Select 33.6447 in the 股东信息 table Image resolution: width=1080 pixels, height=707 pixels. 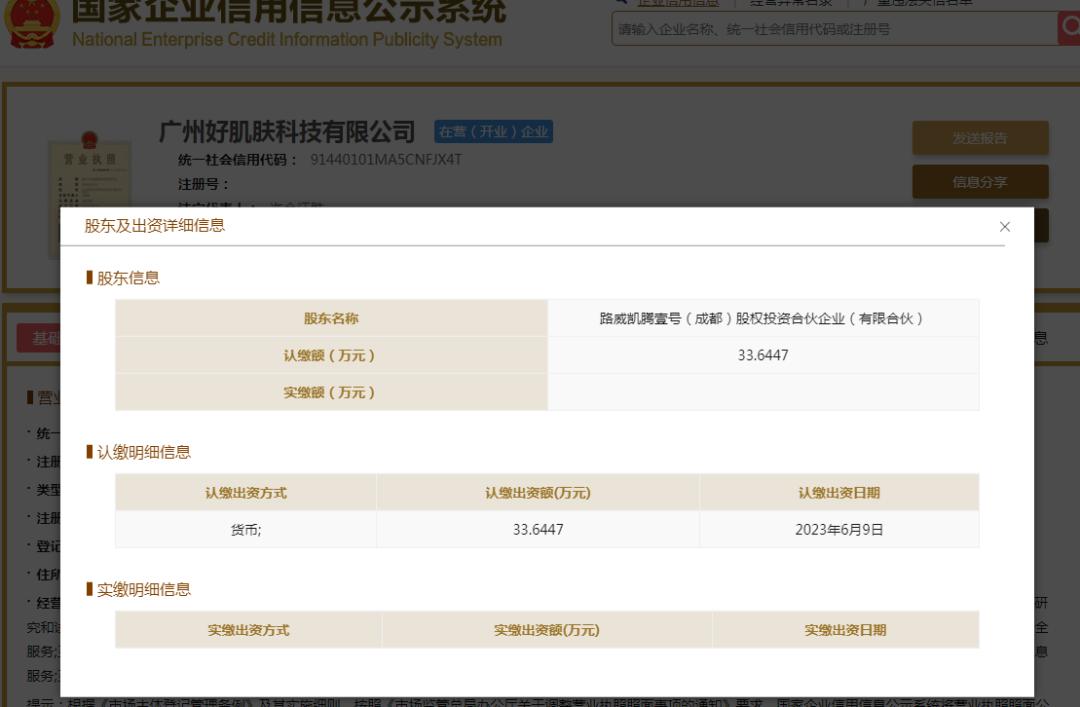point(762,356)
